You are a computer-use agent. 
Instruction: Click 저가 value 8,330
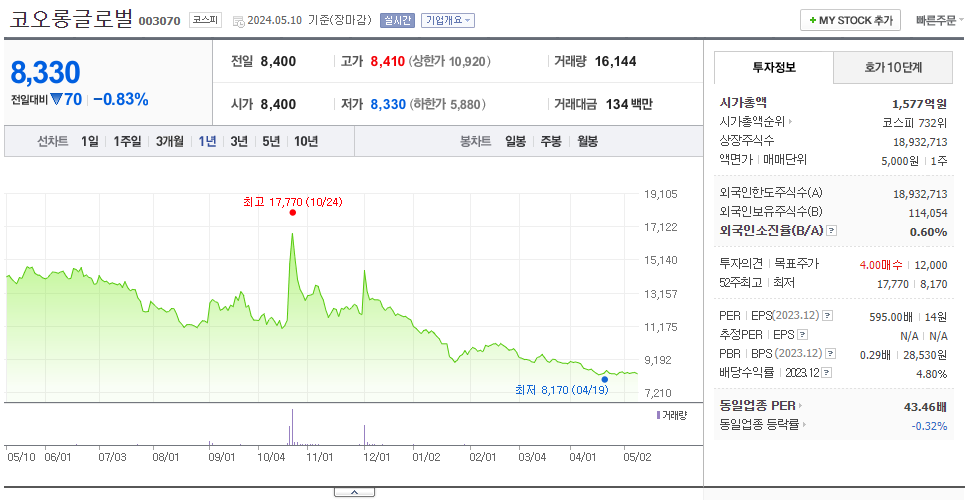coord(388,104)
